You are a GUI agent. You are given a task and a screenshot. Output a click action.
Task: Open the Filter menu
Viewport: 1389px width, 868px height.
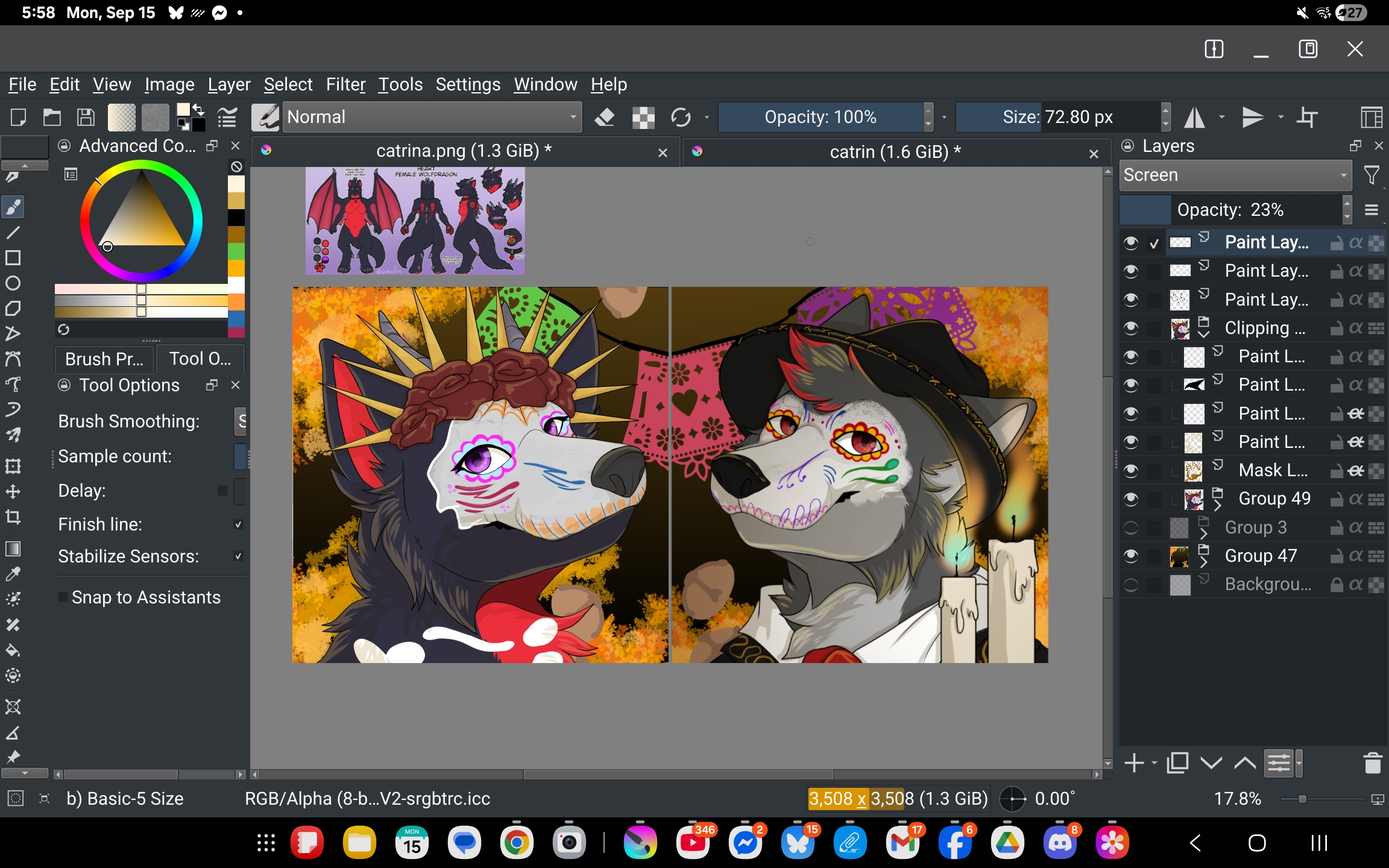[x=345, y=84]
